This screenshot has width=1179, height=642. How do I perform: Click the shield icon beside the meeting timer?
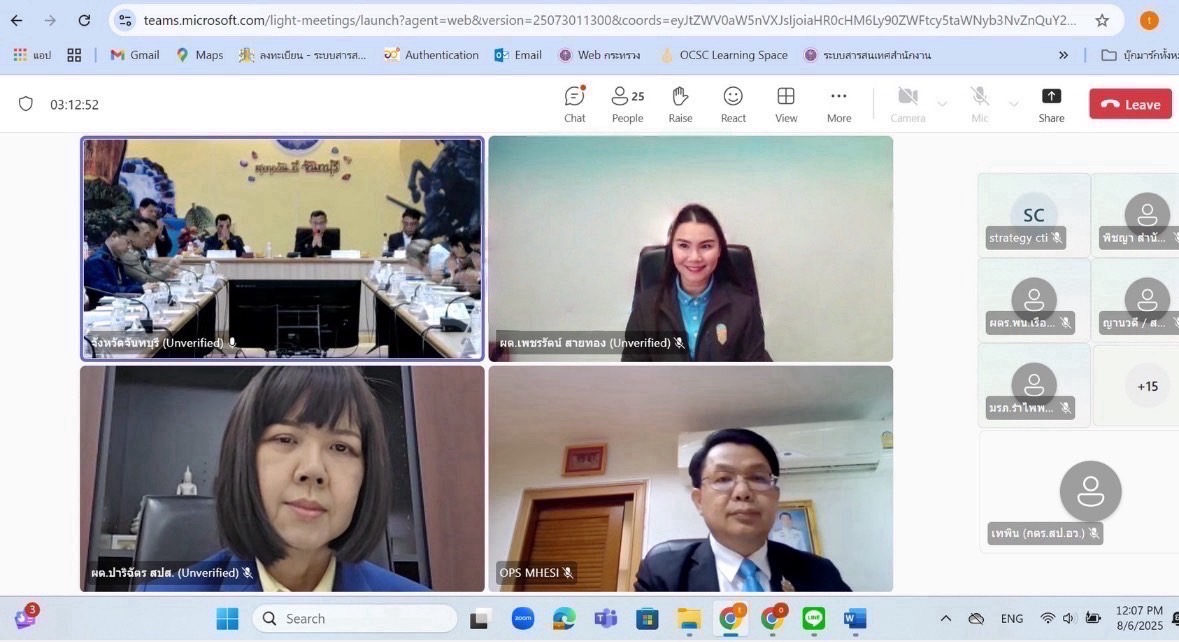(x=26, y=104)
